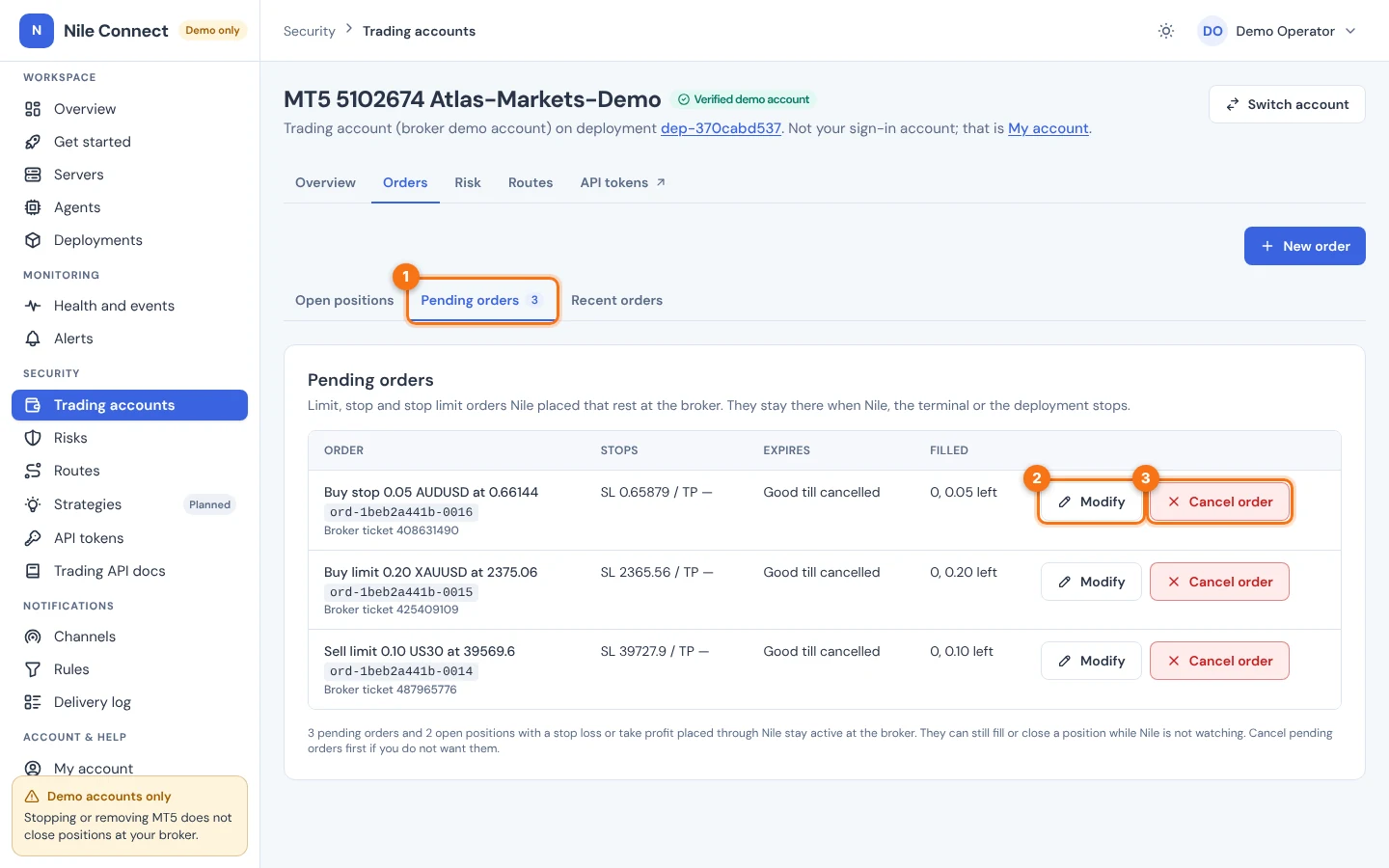Image resolution: width=1389 pixels, height=868 pixels.
Task: Click the Delivery log list icon
Action: [x=33, y=702]
